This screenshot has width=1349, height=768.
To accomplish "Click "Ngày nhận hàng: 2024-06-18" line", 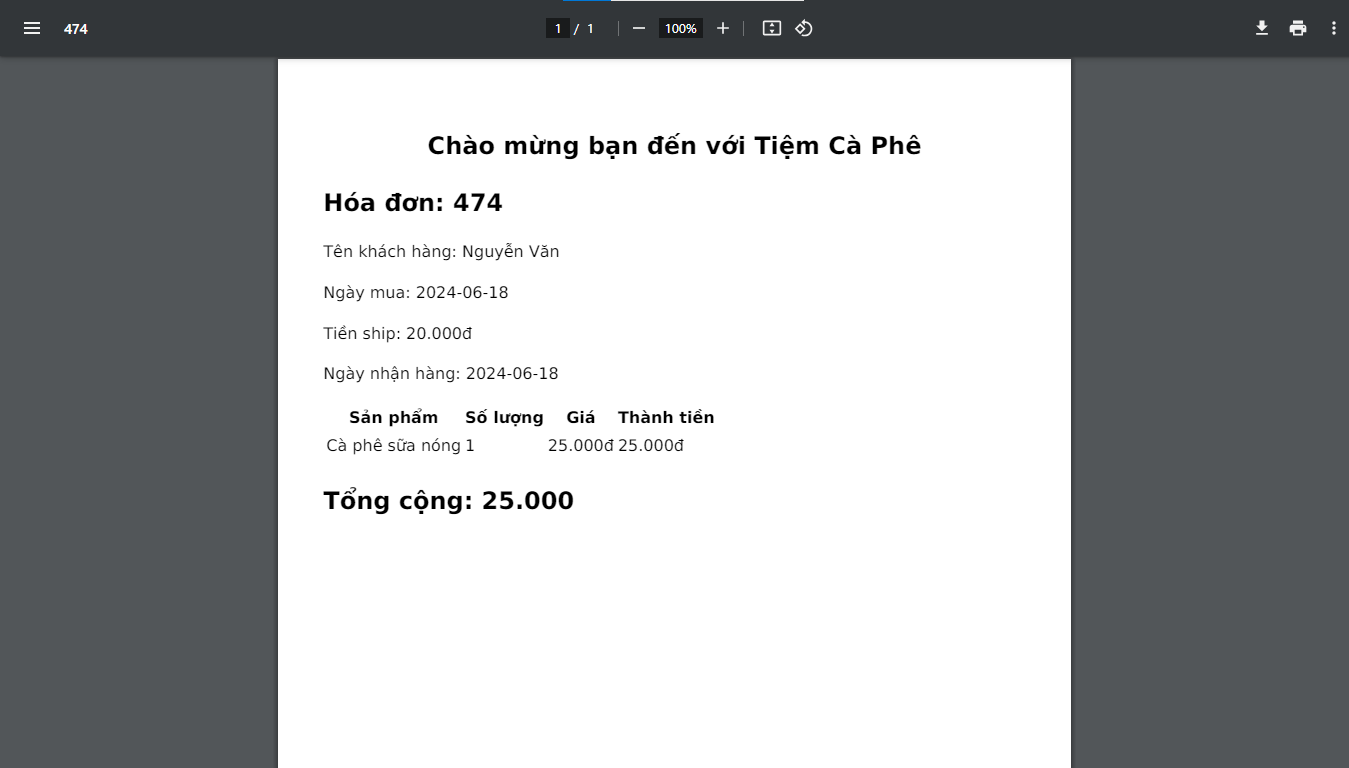I will [441, 374].
